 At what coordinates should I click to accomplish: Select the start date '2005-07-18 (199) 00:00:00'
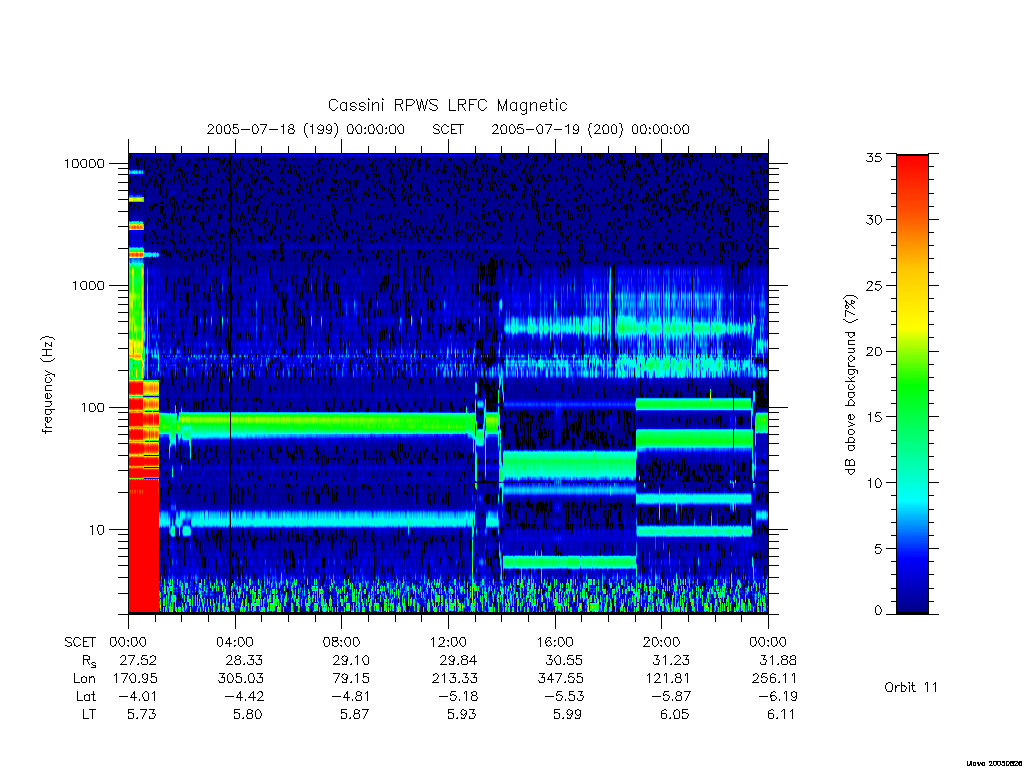[306, 129]
